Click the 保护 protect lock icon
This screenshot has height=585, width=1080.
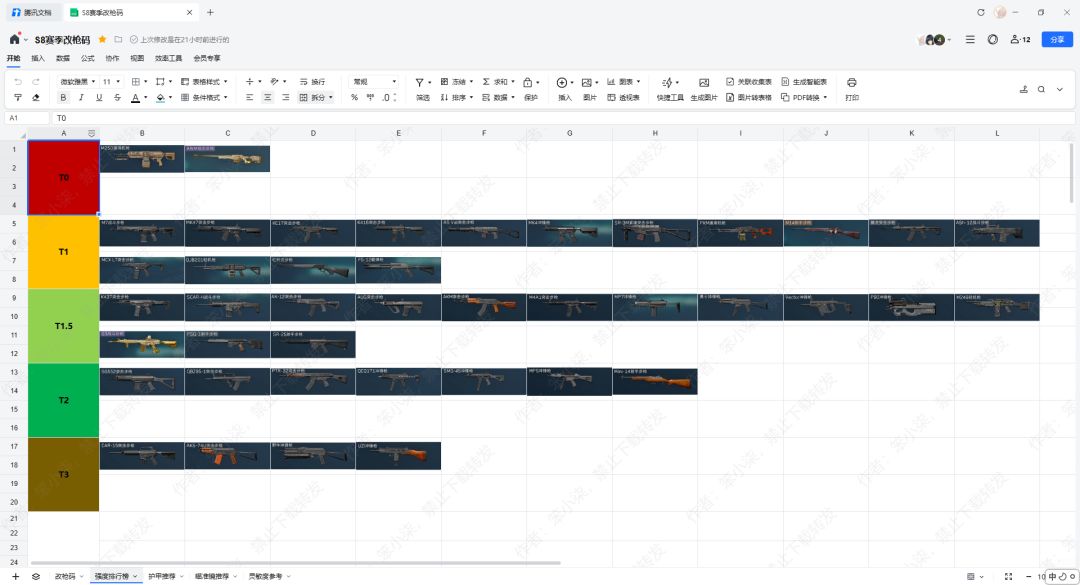tap(528, 82)
